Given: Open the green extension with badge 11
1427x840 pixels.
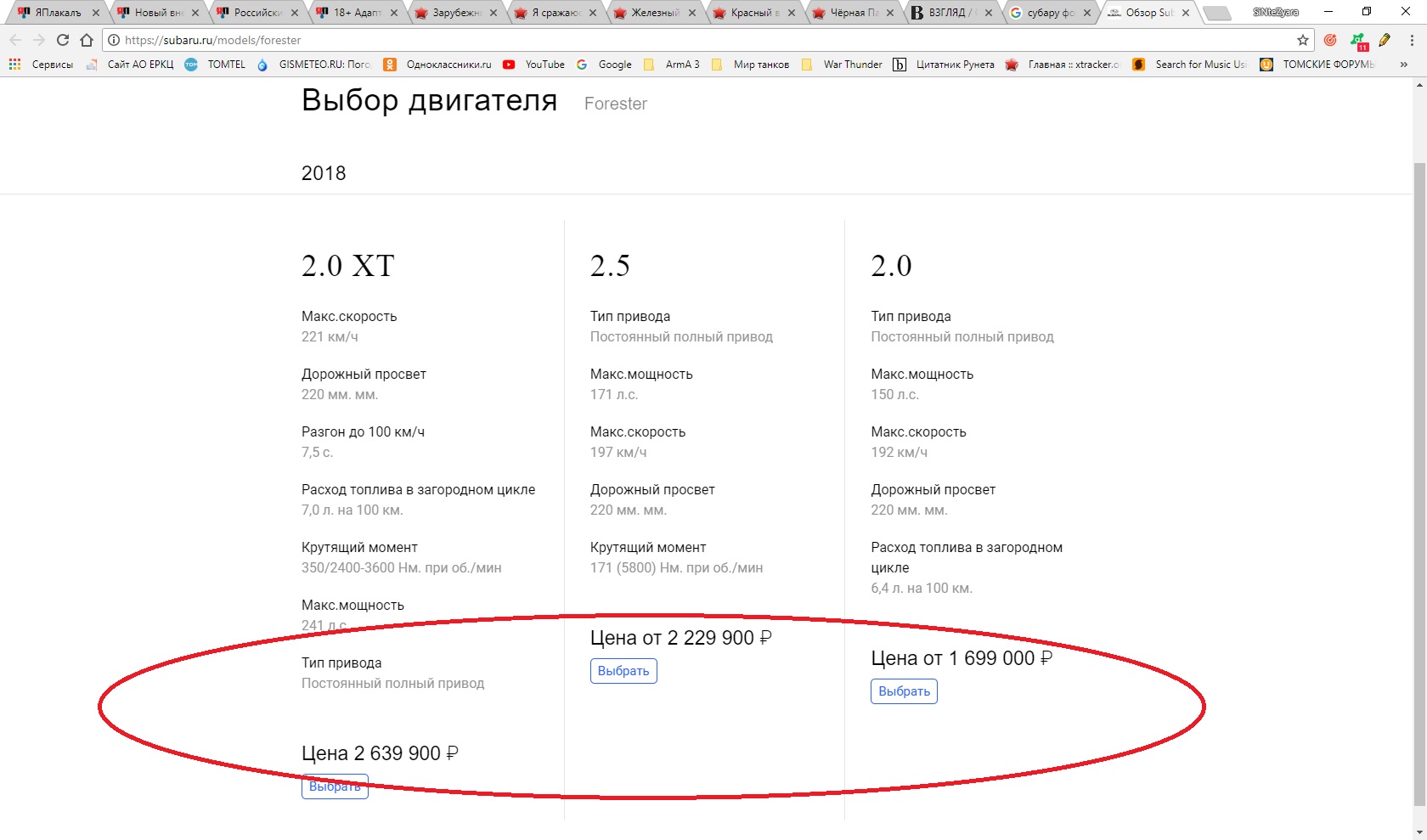Looking at the screenshot, I should [1358, 41].
